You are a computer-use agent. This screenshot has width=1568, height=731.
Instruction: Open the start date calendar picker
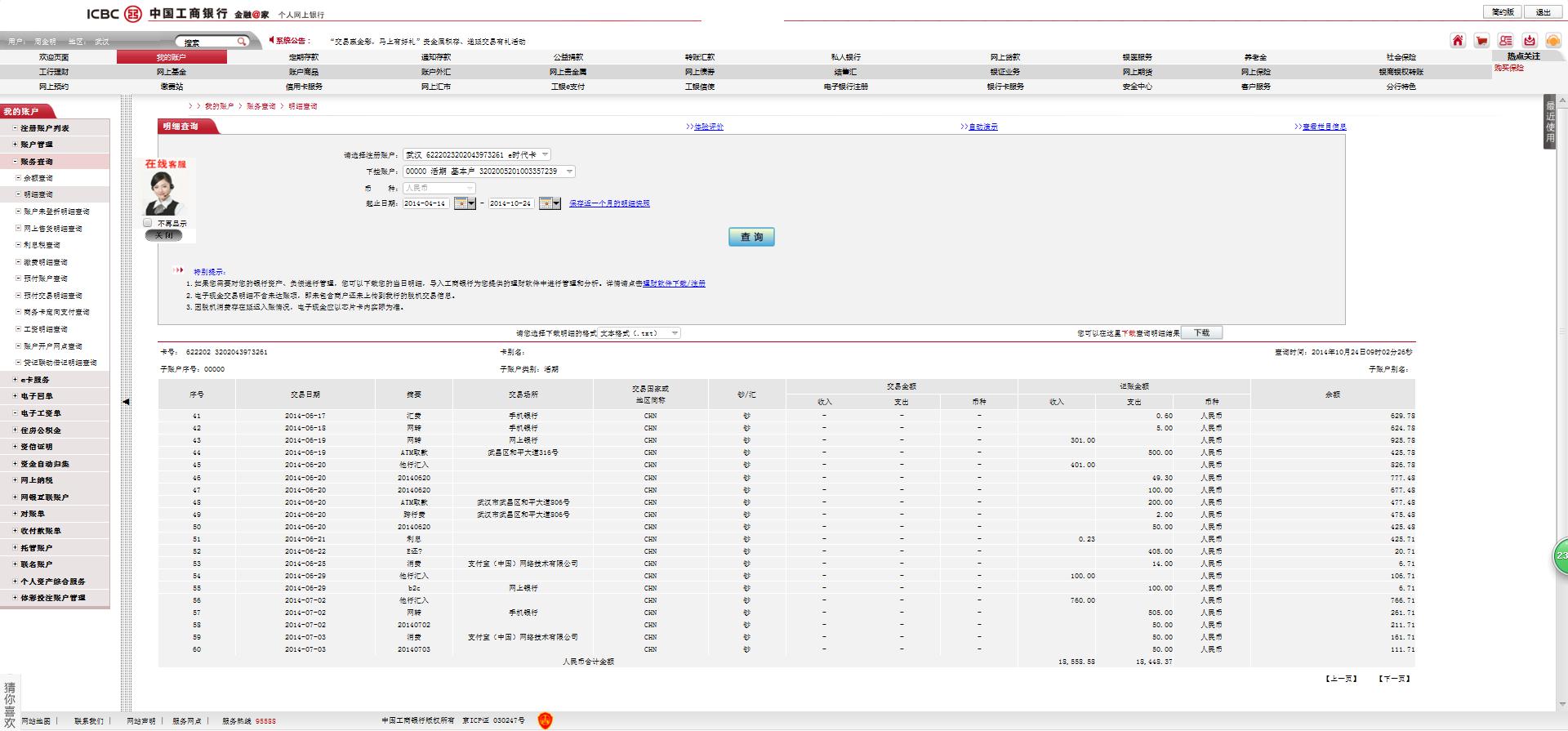point(464,203)
